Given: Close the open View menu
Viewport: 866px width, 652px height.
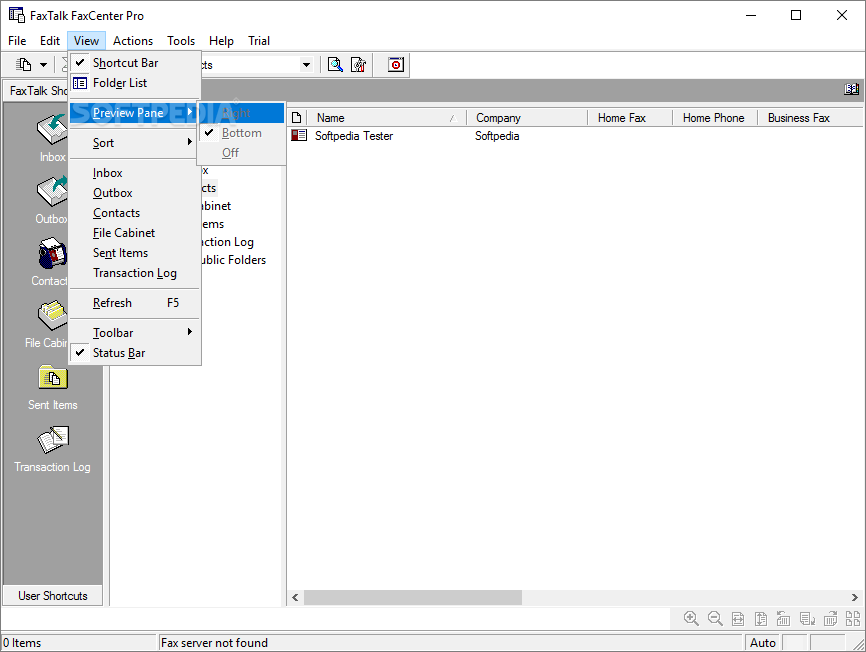Looking at the screenshot, I should [86, 41].
